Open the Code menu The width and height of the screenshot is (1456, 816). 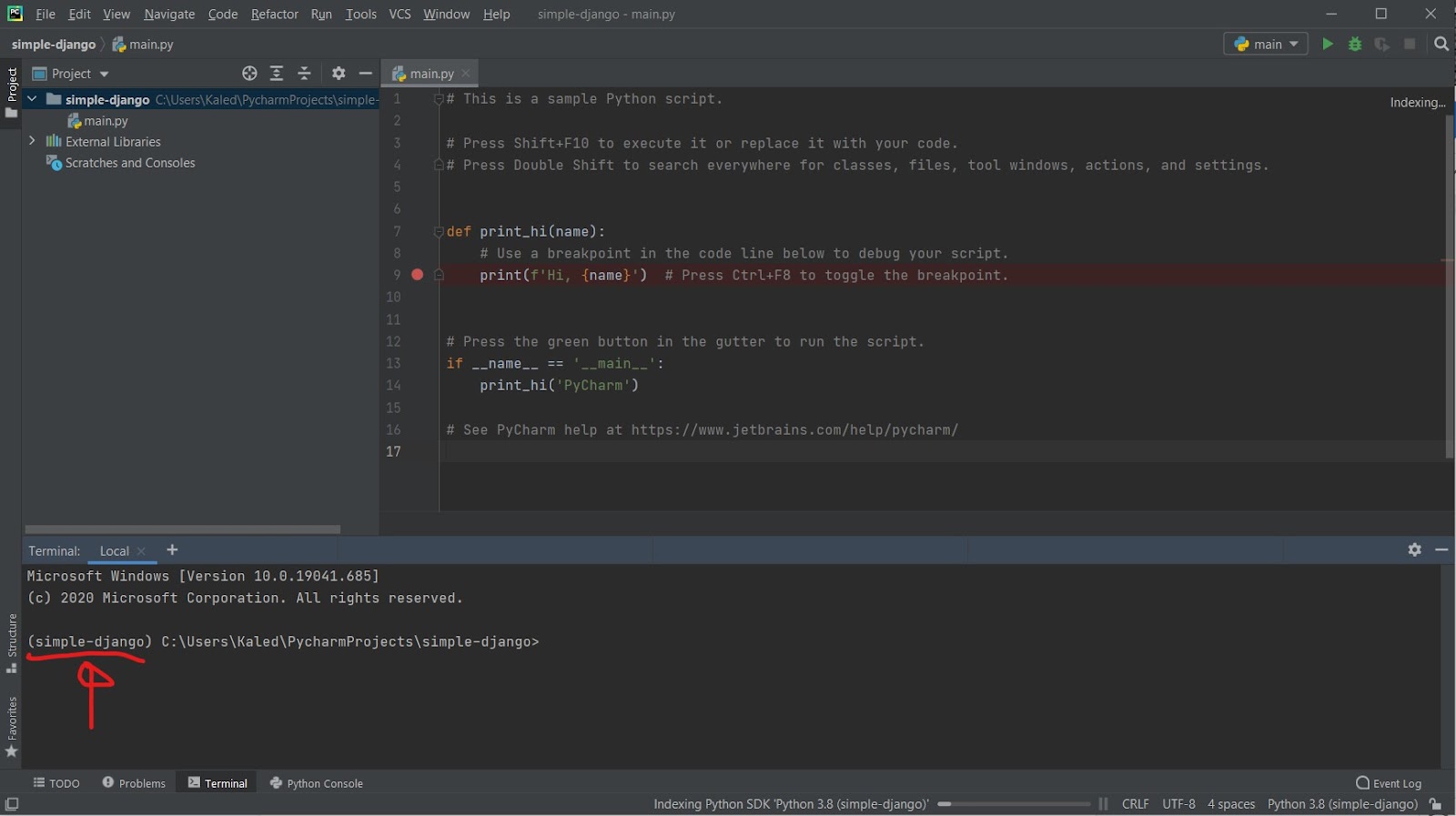[223, 15]
